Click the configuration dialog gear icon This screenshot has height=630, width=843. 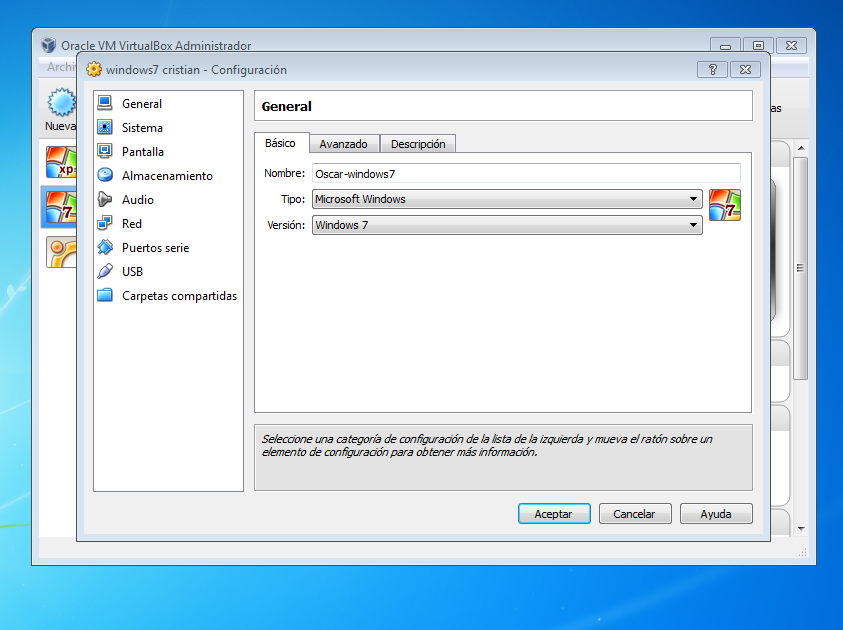coord(94,69)
